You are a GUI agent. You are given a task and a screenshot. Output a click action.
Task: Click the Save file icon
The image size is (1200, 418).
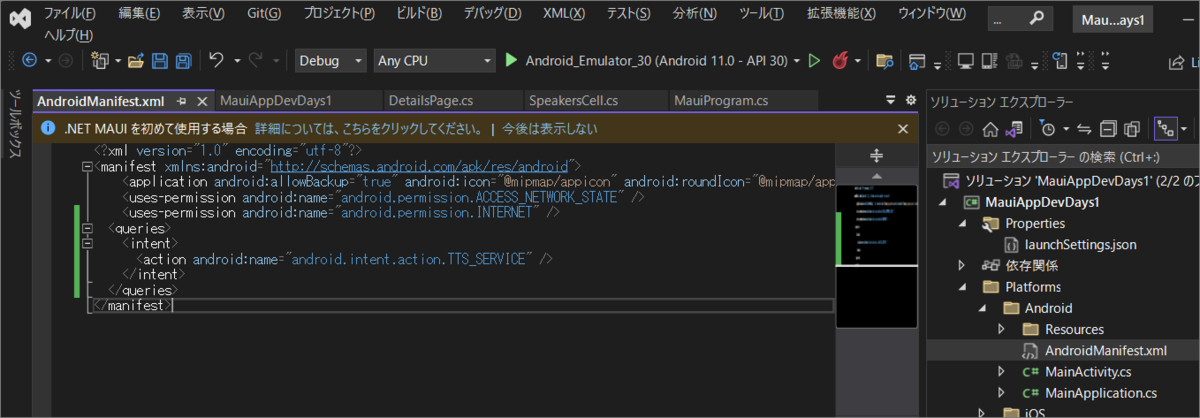click(160, 61)
